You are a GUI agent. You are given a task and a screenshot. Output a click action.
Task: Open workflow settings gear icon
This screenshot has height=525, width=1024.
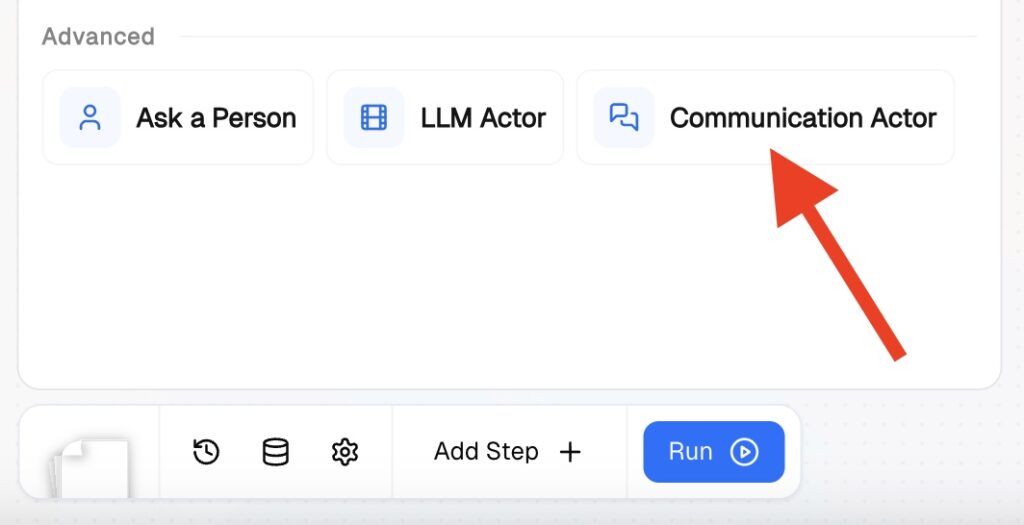tap(344, 452)
